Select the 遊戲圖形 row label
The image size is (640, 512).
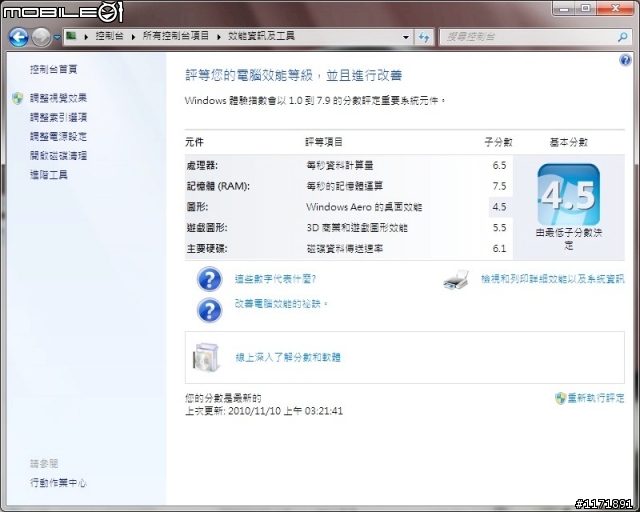(207, 228)
